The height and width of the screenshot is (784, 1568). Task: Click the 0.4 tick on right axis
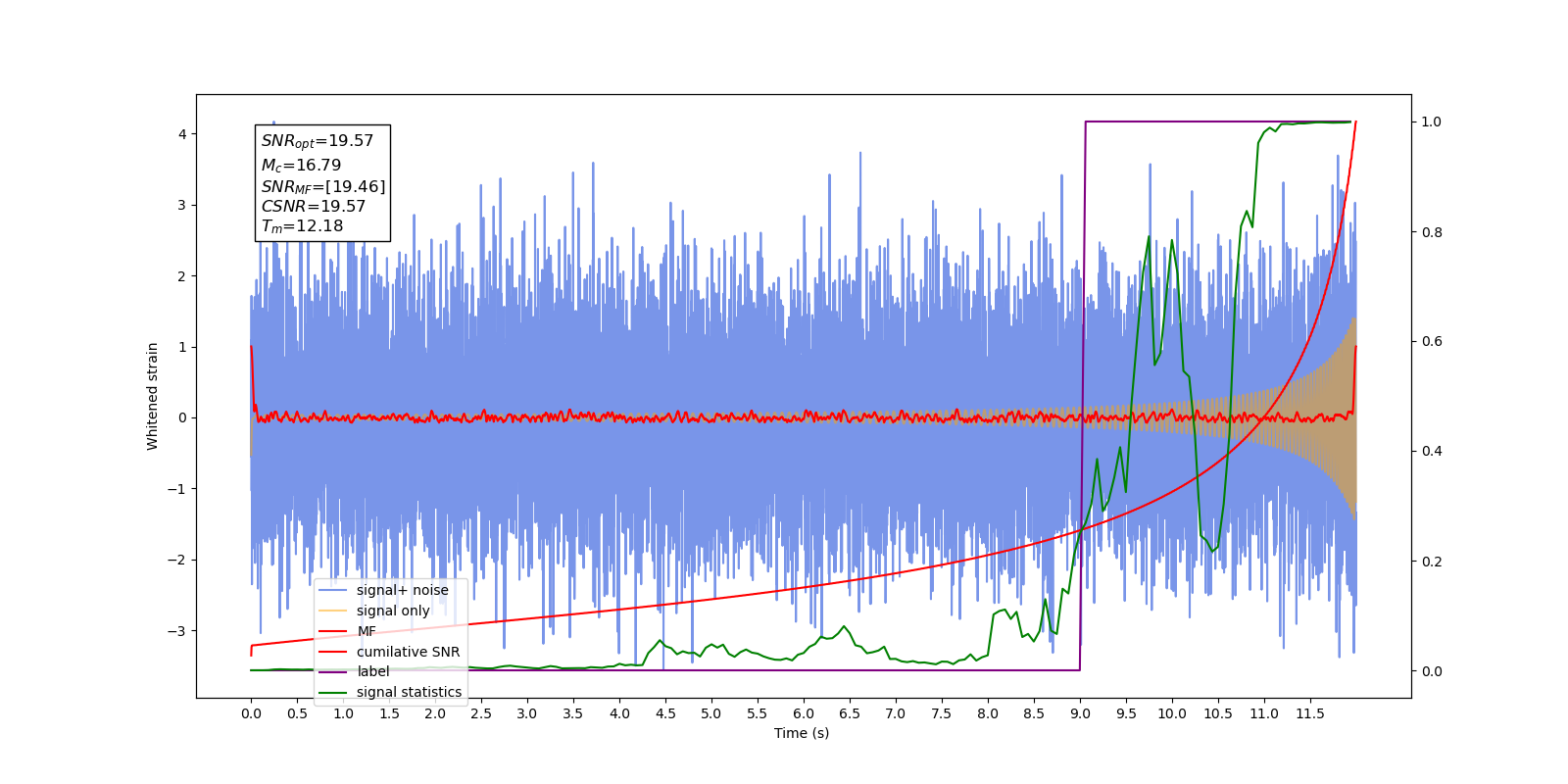[1432, 452]
